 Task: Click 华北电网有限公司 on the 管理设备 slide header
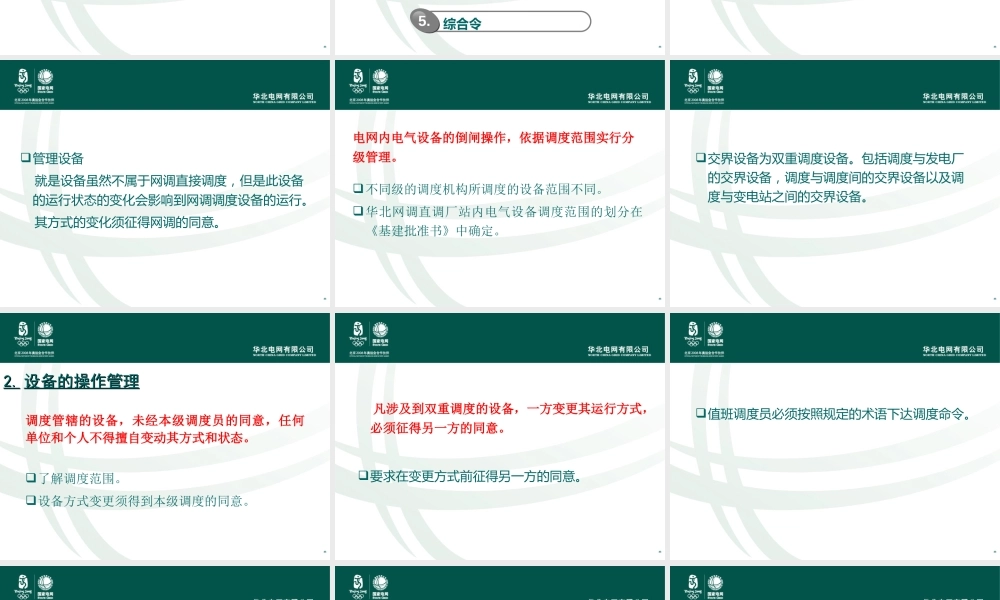tap(283, 96)
